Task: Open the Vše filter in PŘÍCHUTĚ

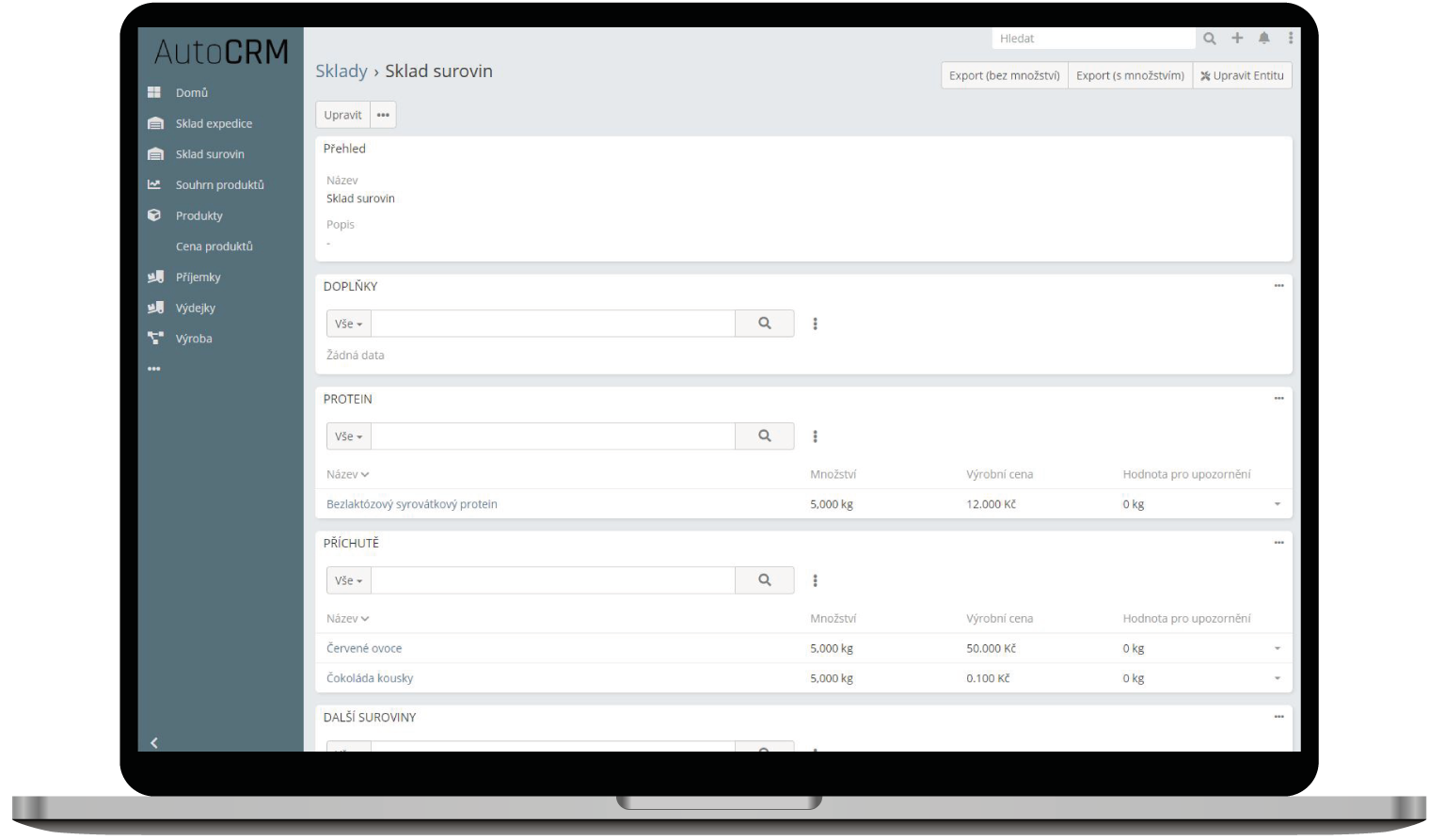Action: tap(349, 580)
